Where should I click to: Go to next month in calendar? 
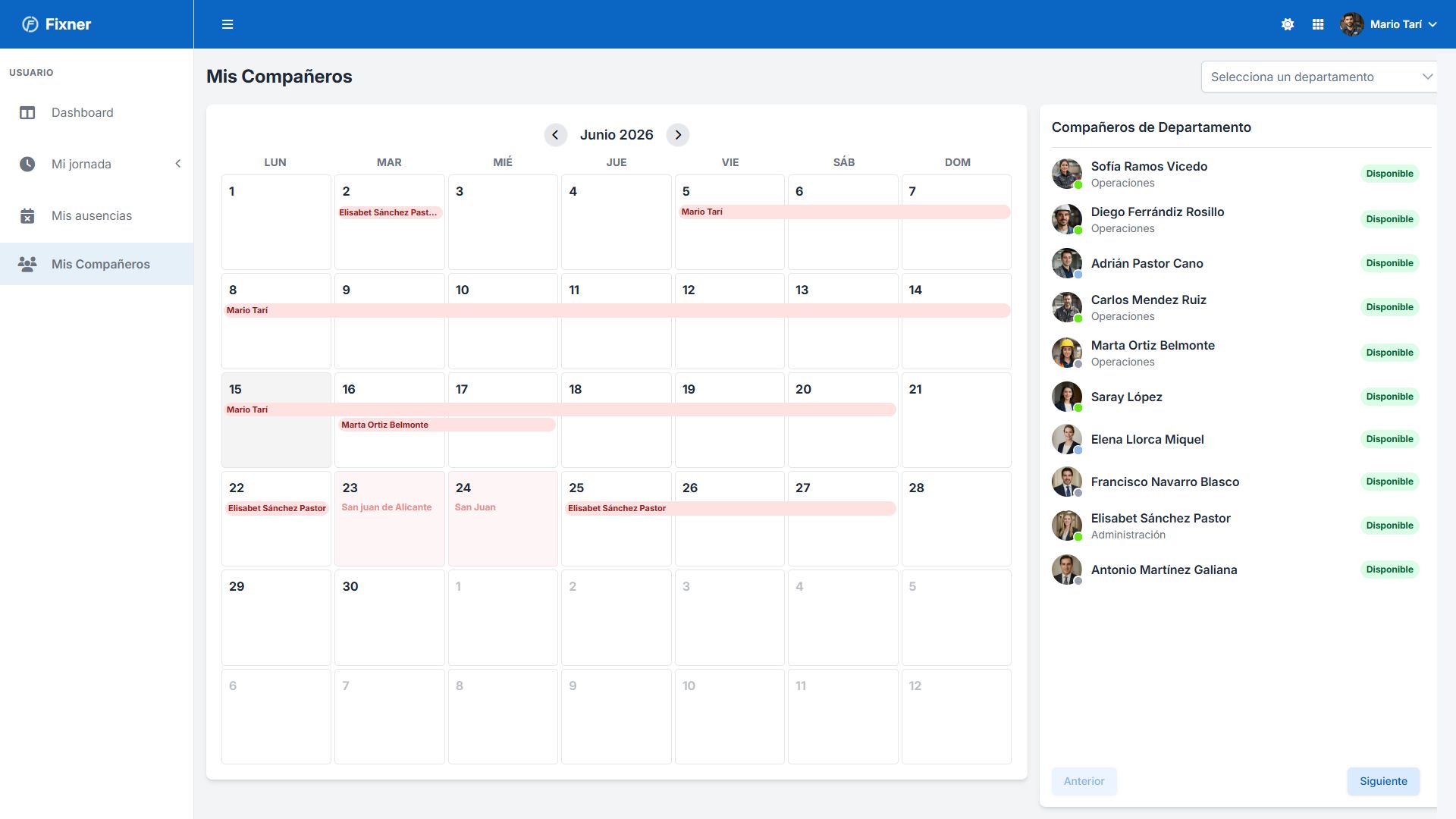point(678,135)
